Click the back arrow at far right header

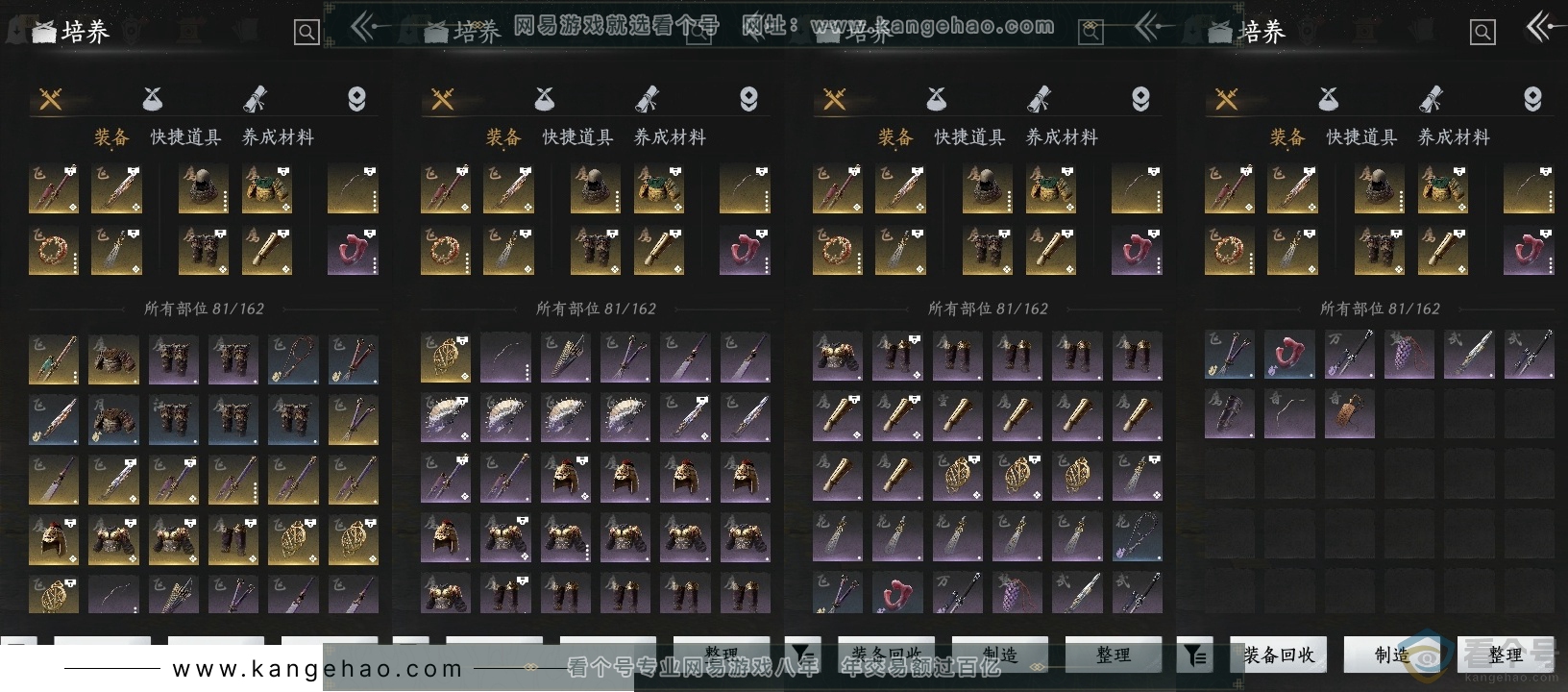pyautogui.click(x=1545, y=27)
